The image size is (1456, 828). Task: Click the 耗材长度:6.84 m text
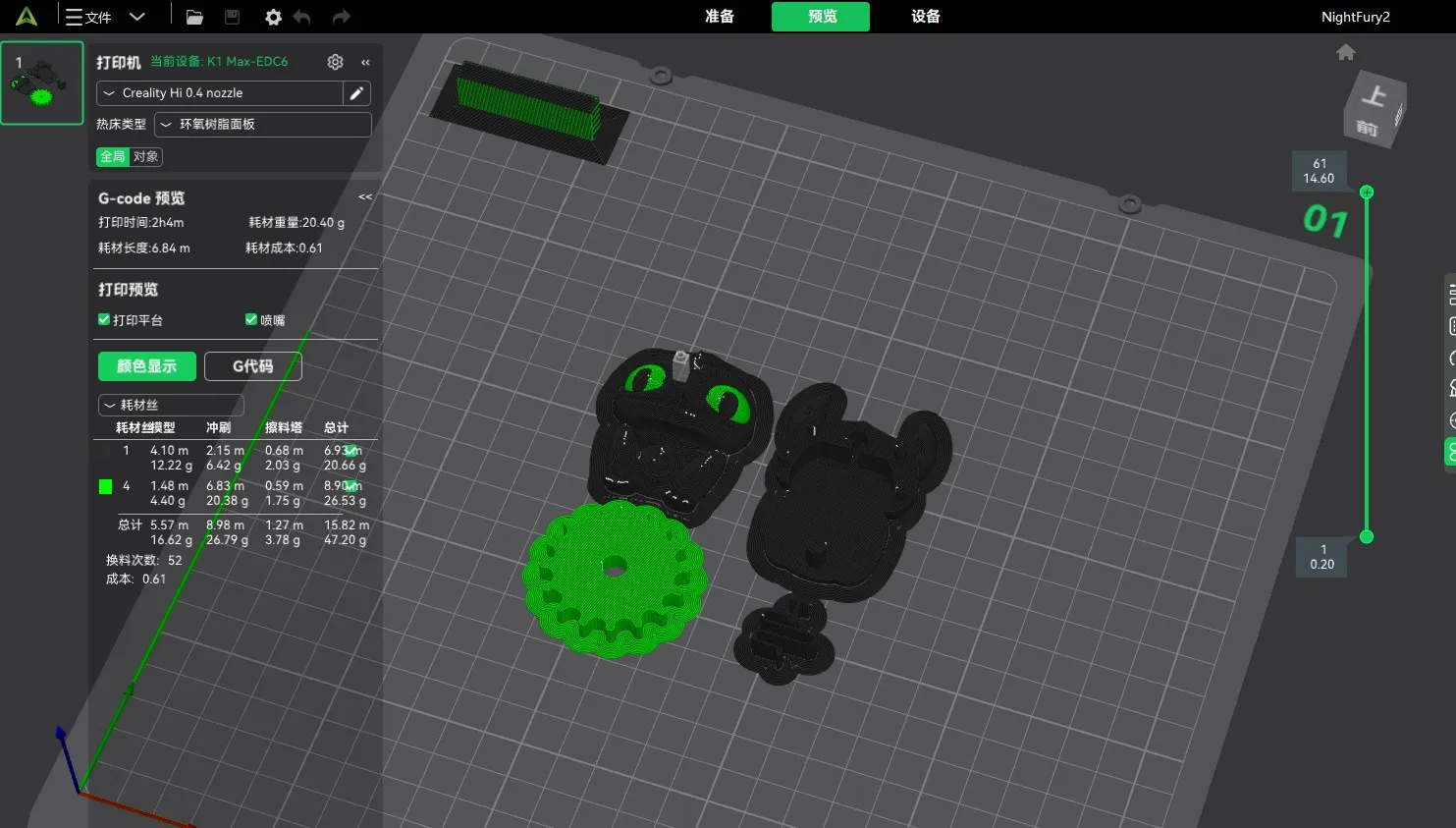coord(144,248)
